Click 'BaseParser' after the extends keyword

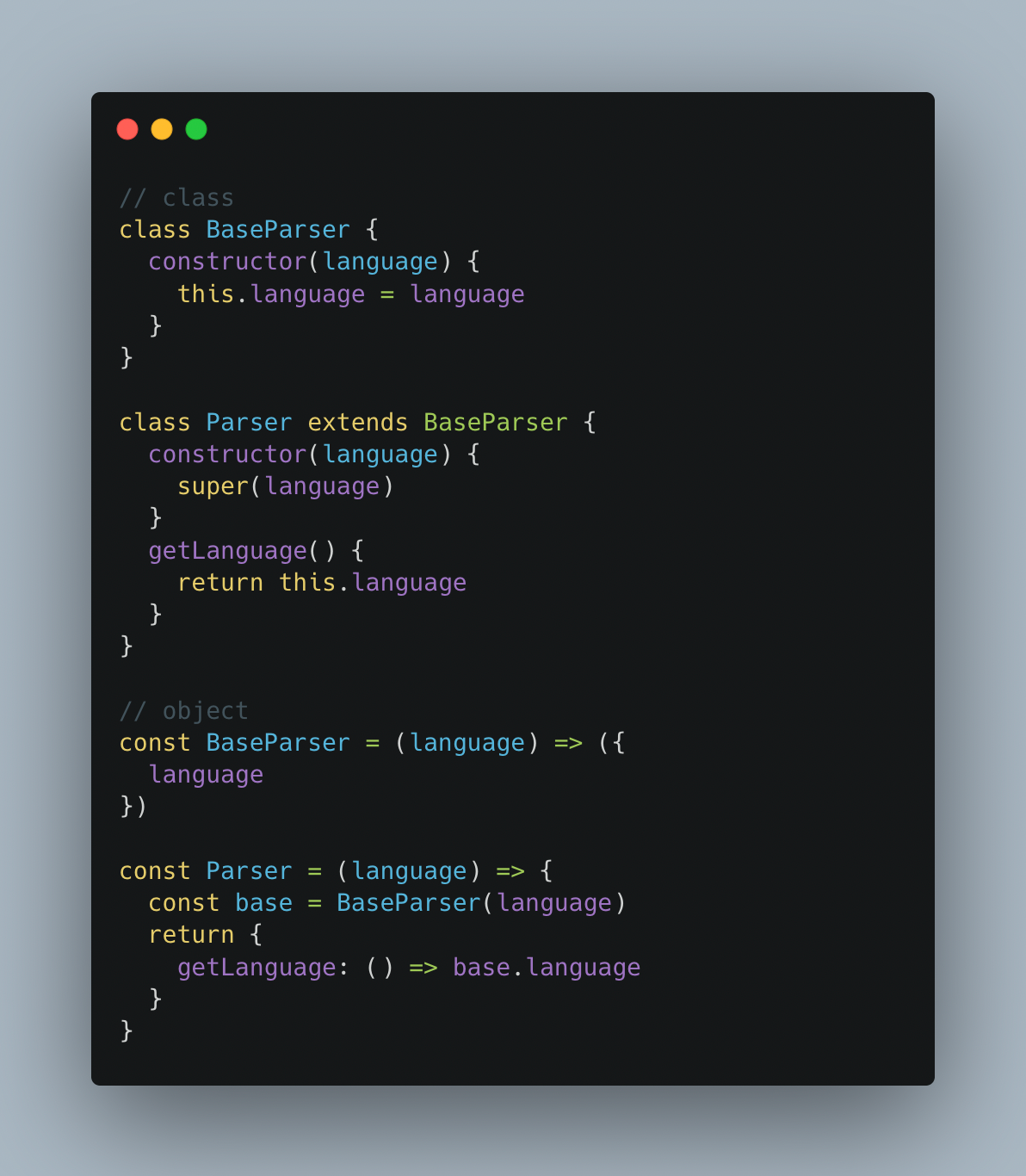pyautogui.click(x=496, y=423)
